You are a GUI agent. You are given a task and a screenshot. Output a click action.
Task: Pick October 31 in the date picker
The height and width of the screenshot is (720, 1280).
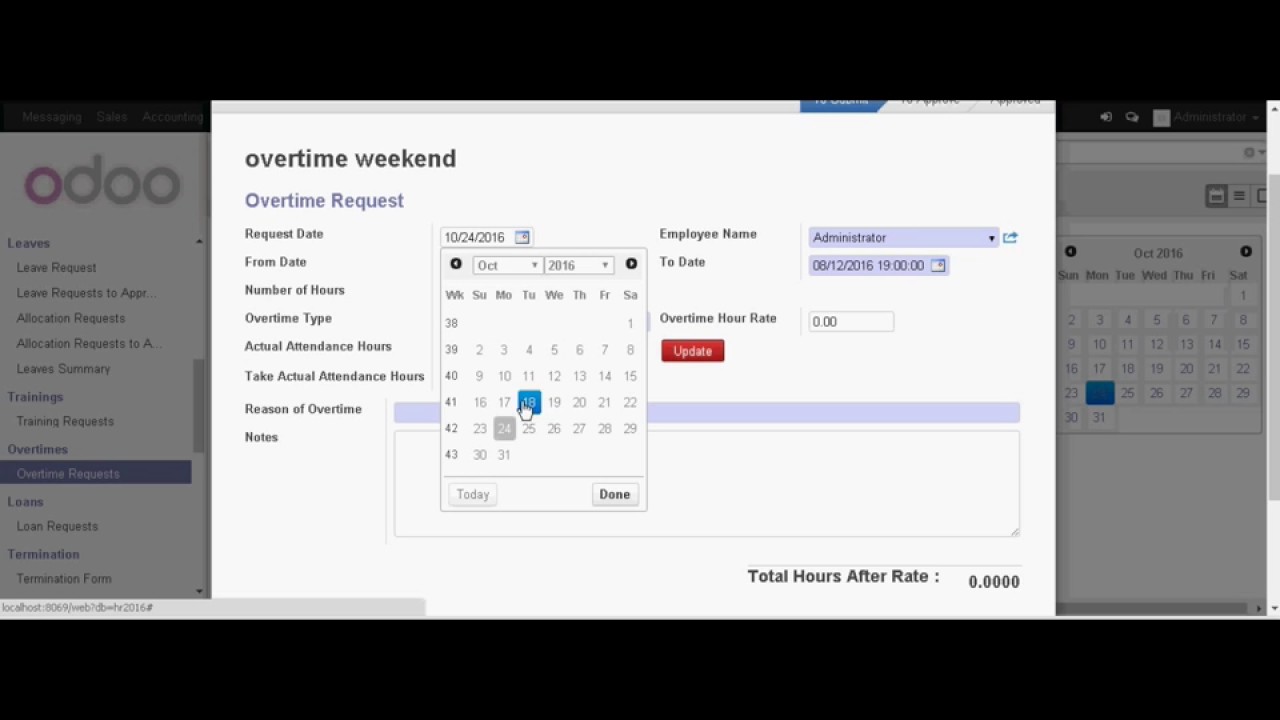coord(504,455)
